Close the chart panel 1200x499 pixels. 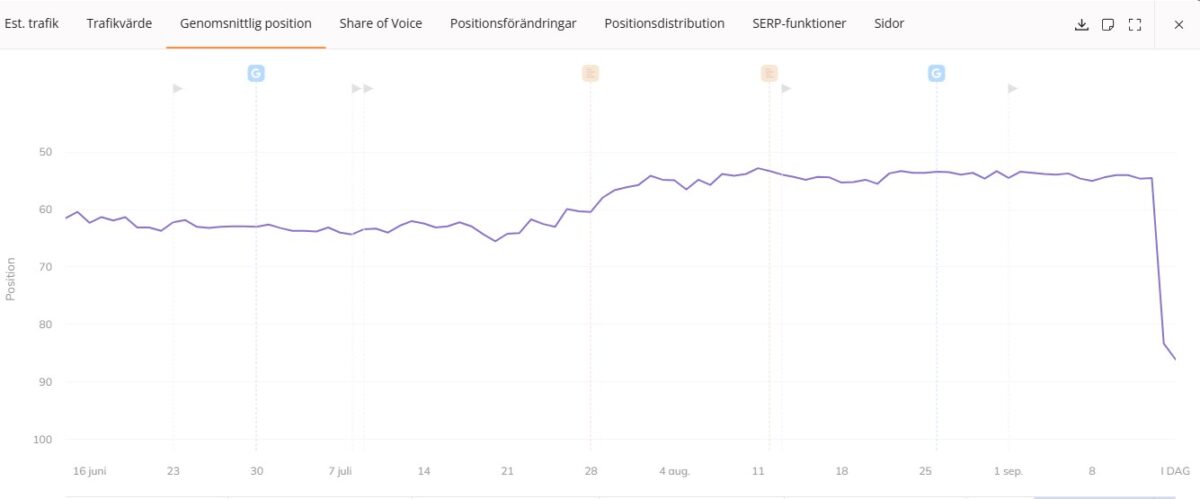[1178, 24]
